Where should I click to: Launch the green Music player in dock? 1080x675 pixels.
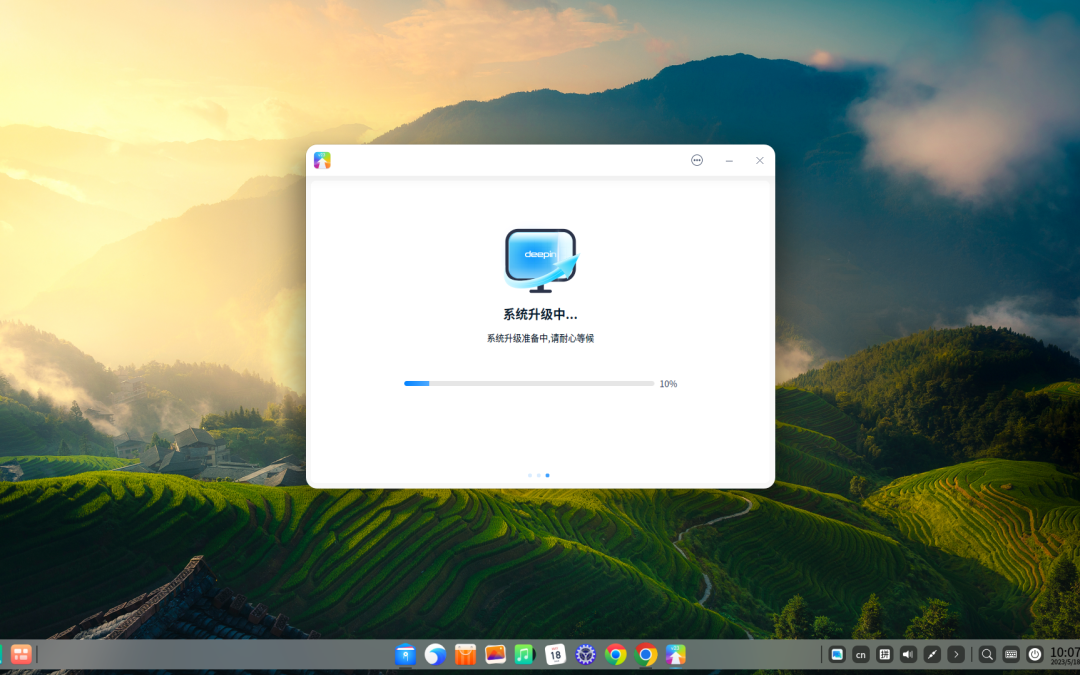point(525,654)
